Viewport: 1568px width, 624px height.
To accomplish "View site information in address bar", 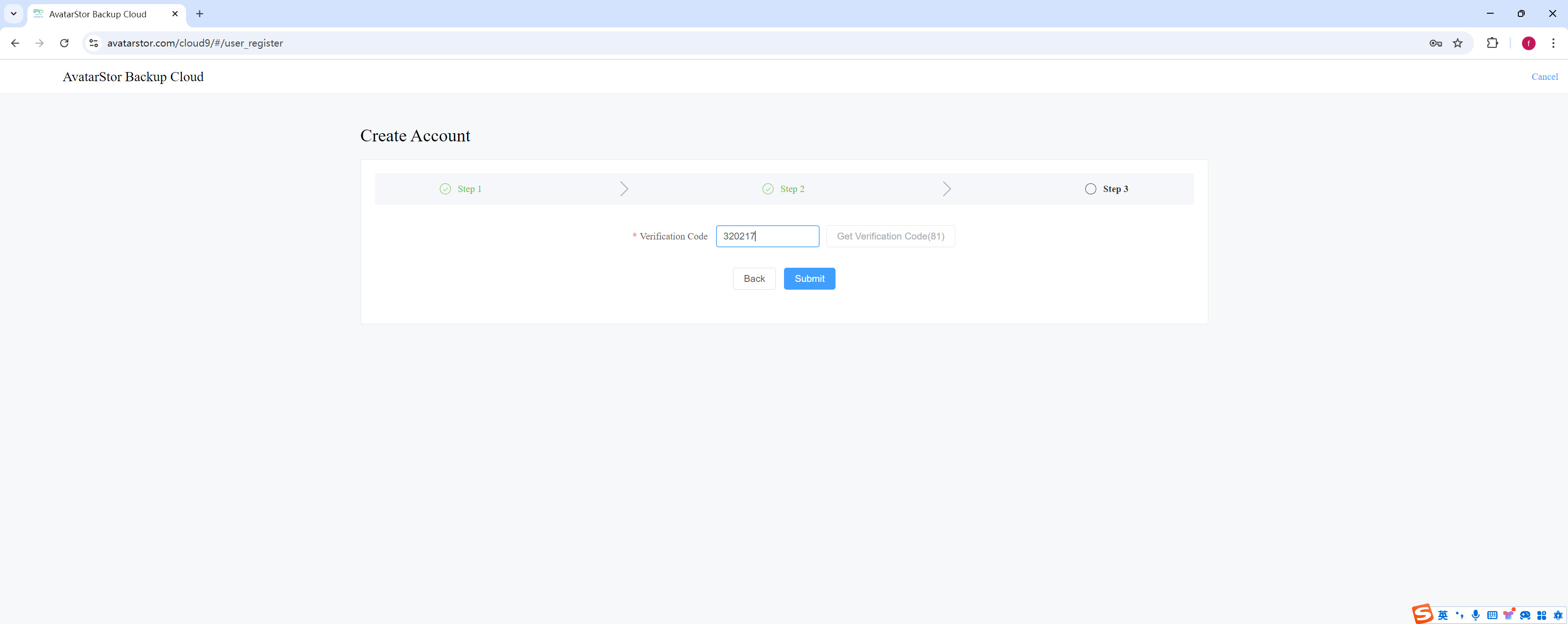I will coord(94,43).
